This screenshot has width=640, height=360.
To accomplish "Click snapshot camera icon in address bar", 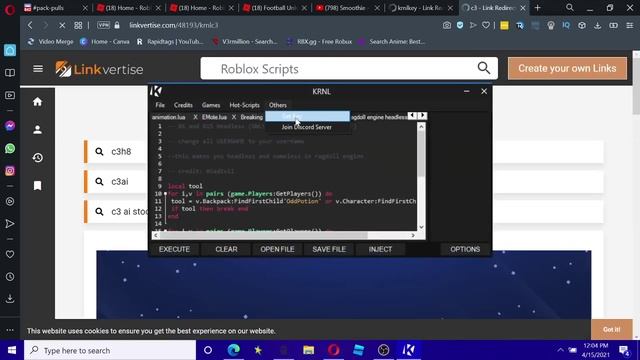I will (447, 25).
